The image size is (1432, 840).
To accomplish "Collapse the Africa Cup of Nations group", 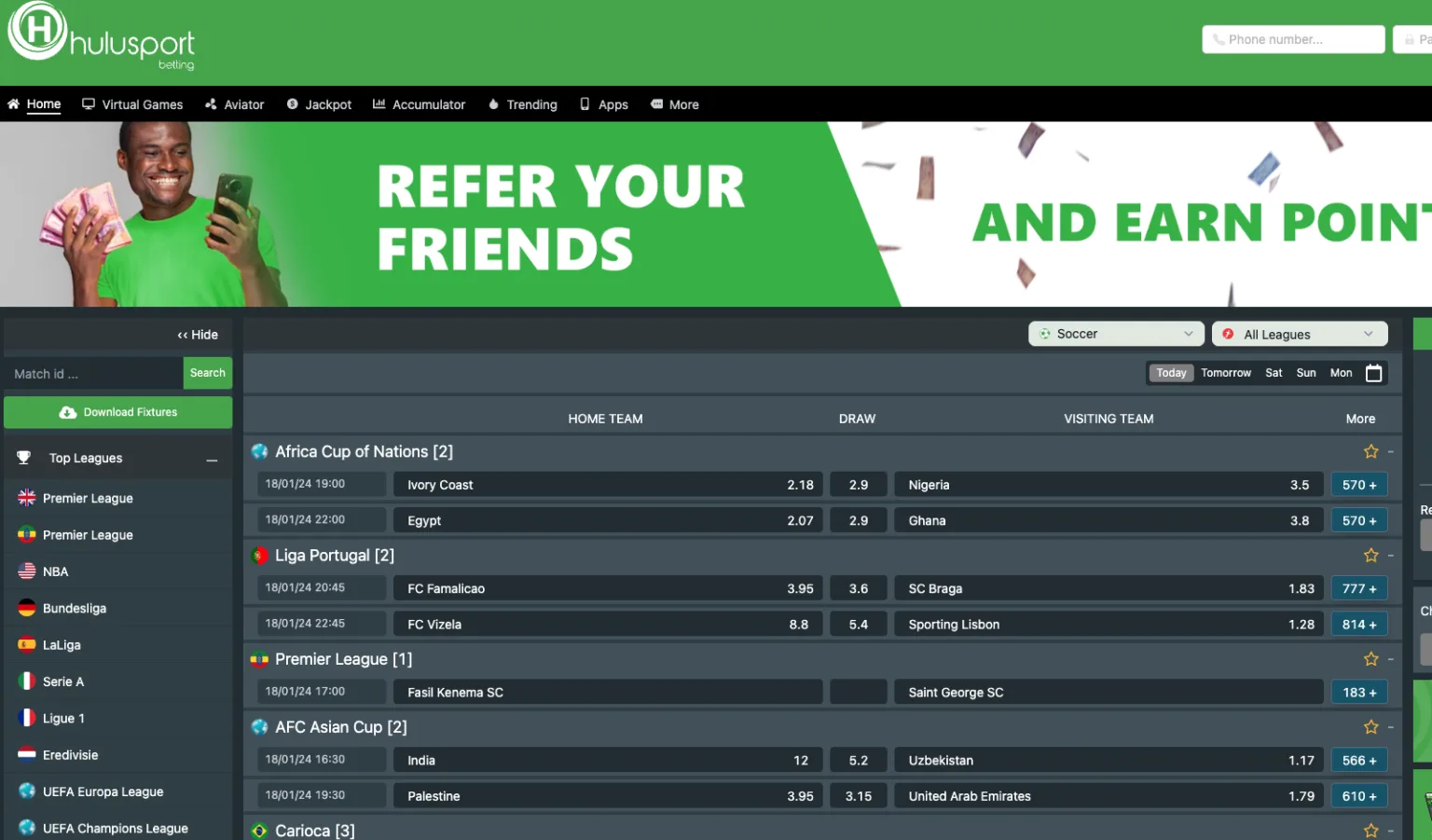I will point(1390,452).
